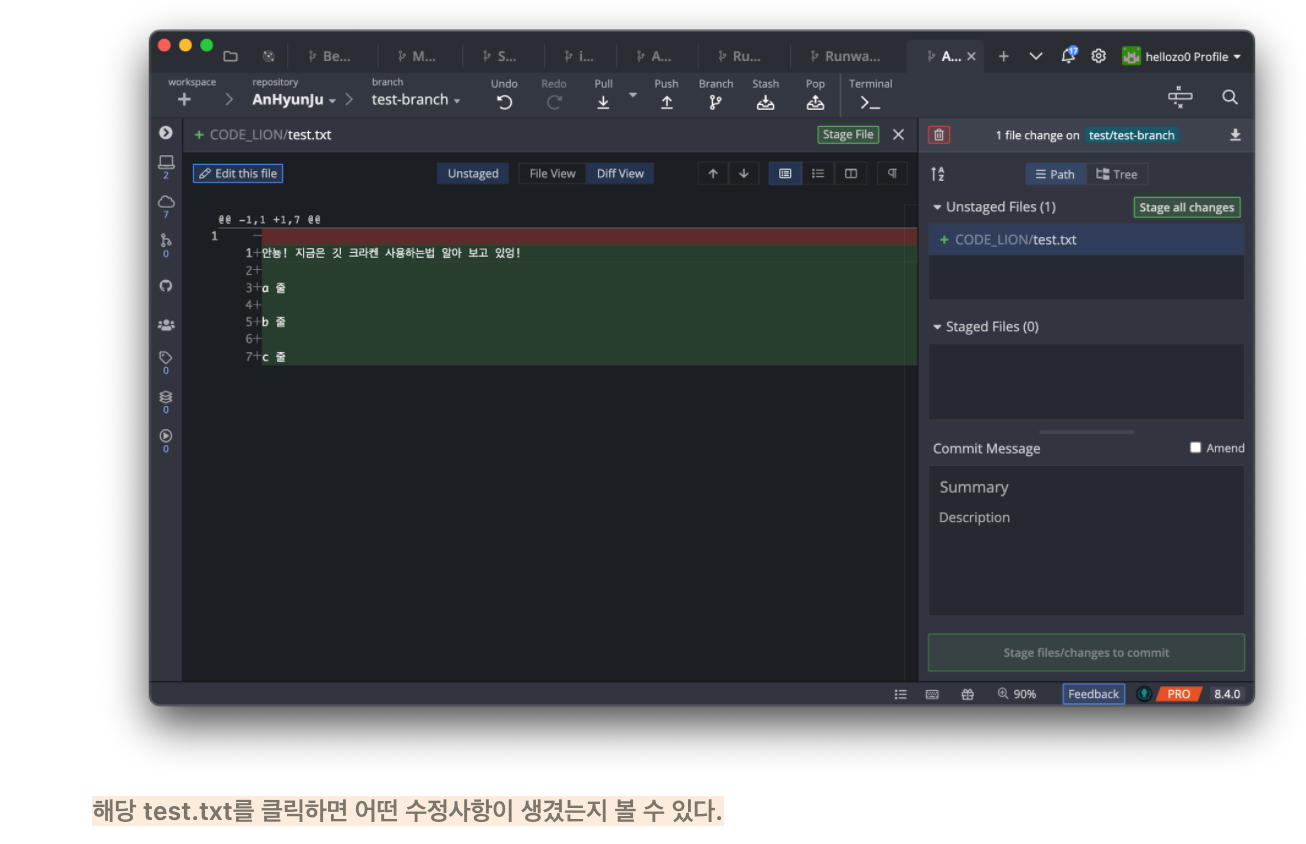Click the Redo arrow icon
The height and width of the screenshot is (844, 1306).
click(554, 101)
